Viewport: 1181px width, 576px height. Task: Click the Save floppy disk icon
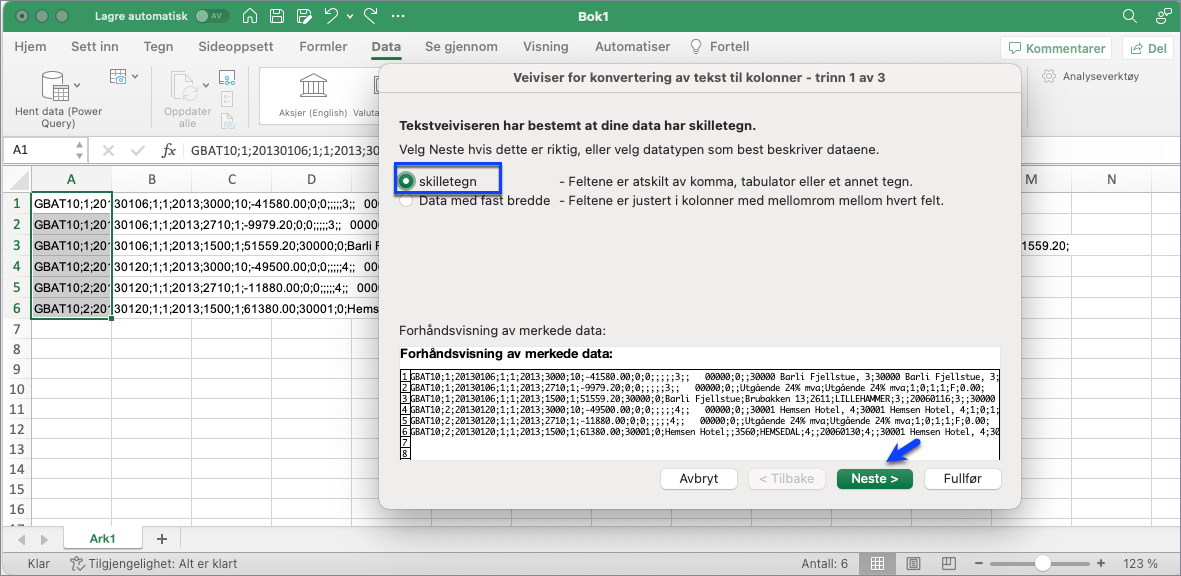276,16
